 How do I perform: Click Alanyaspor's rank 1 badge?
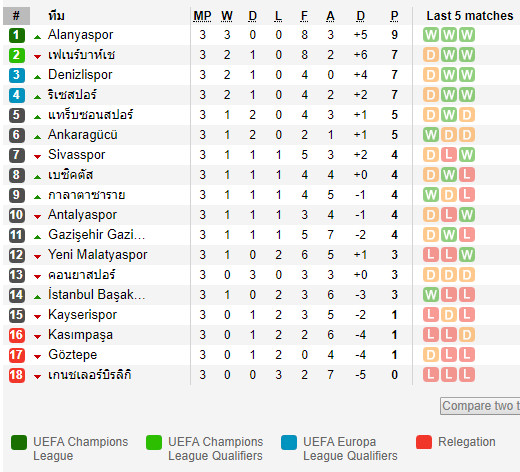point(17,35)
